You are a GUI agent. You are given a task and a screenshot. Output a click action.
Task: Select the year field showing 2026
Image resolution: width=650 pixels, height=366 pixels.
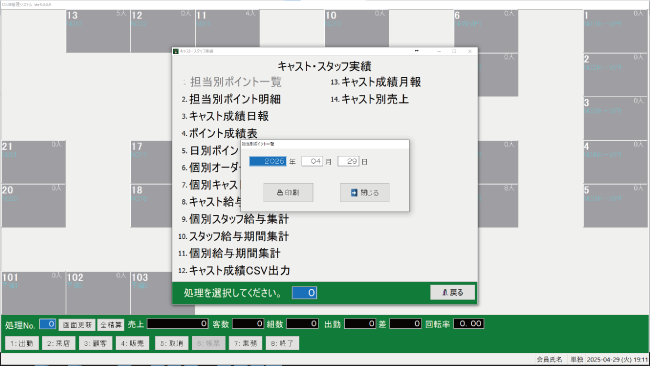click(268, 161)
